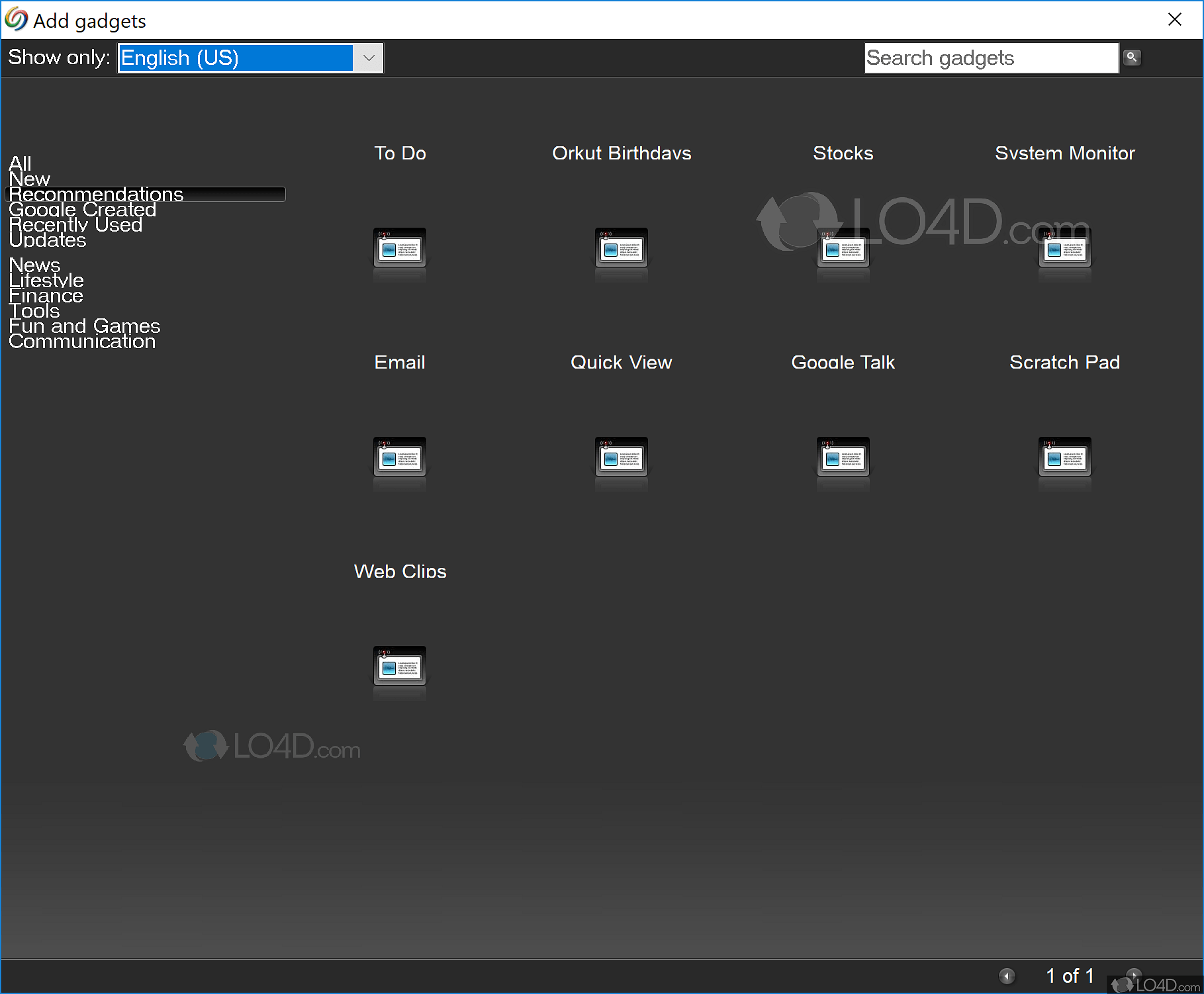Select the Recently Used category
Screen dimensions: 1204x994
(x=75, y=224)
